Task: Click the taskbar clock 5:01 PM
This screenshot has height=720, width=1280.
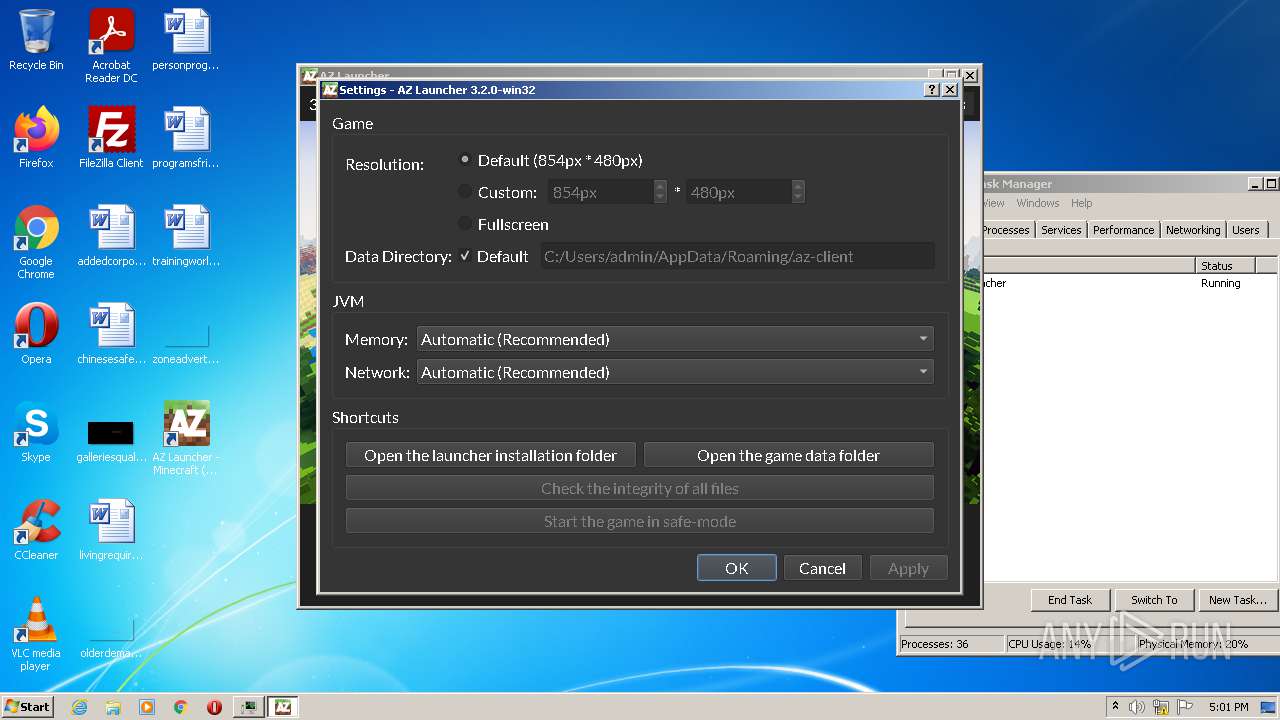Action: pyautogui.click(x=1228, y=707)
